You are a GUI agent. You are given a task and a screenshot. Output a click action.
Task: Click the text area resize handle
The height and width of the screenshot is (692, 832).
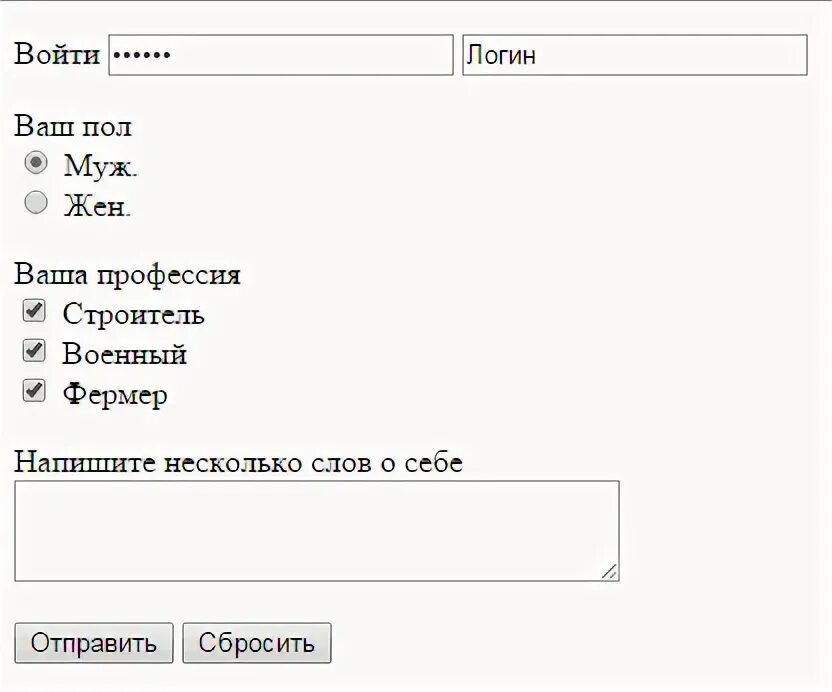click(x=609, y=571)
